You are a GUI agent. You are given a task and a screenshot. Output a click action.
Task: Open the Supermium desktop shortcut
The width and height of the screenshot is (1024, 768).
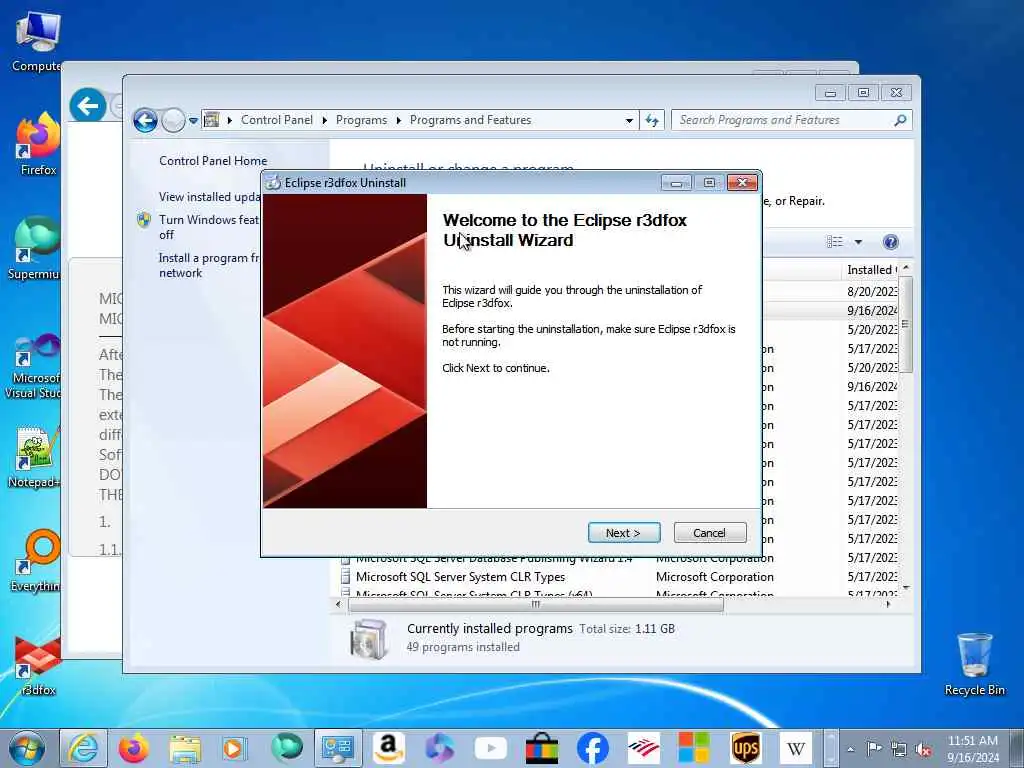[34, 248]
